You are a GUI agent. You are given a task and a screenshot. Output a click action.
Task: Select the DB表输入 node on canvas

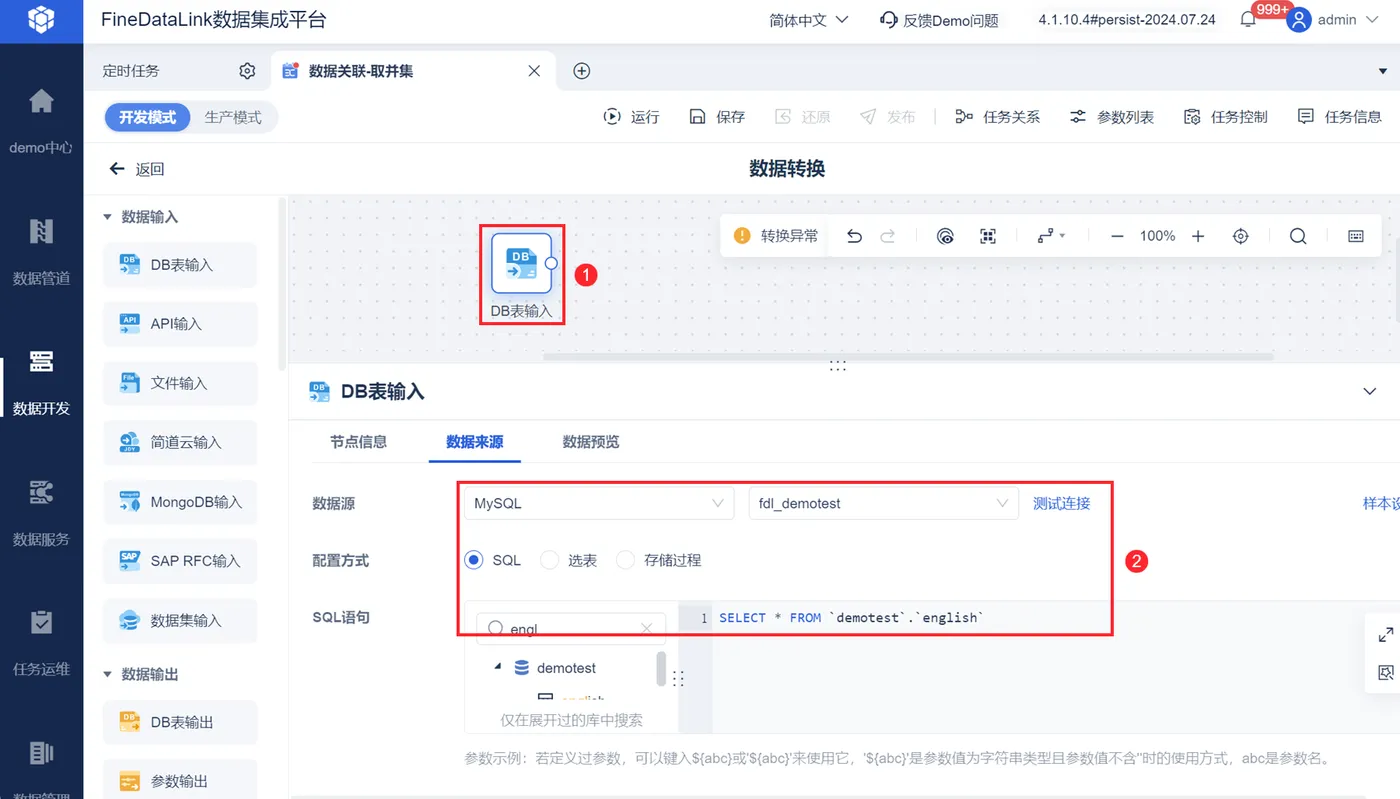coord(521,263)
